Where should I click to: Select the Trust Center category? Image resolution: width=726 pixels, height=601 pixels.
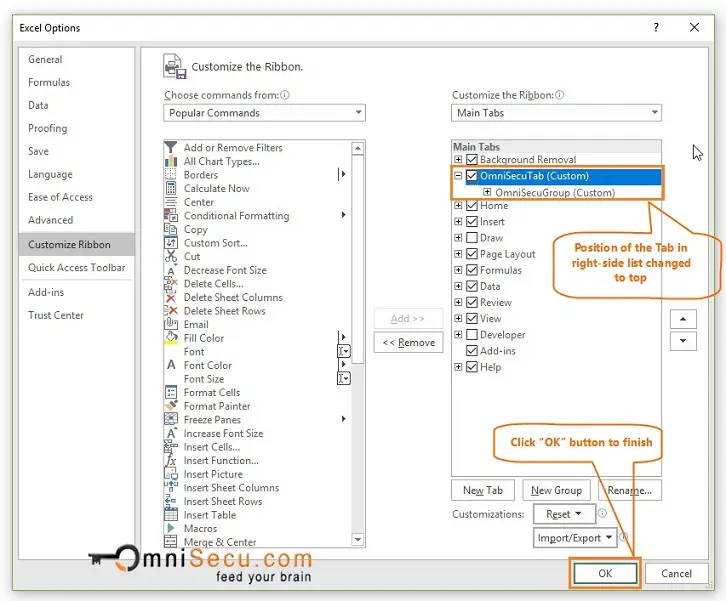tap(56, 315)
